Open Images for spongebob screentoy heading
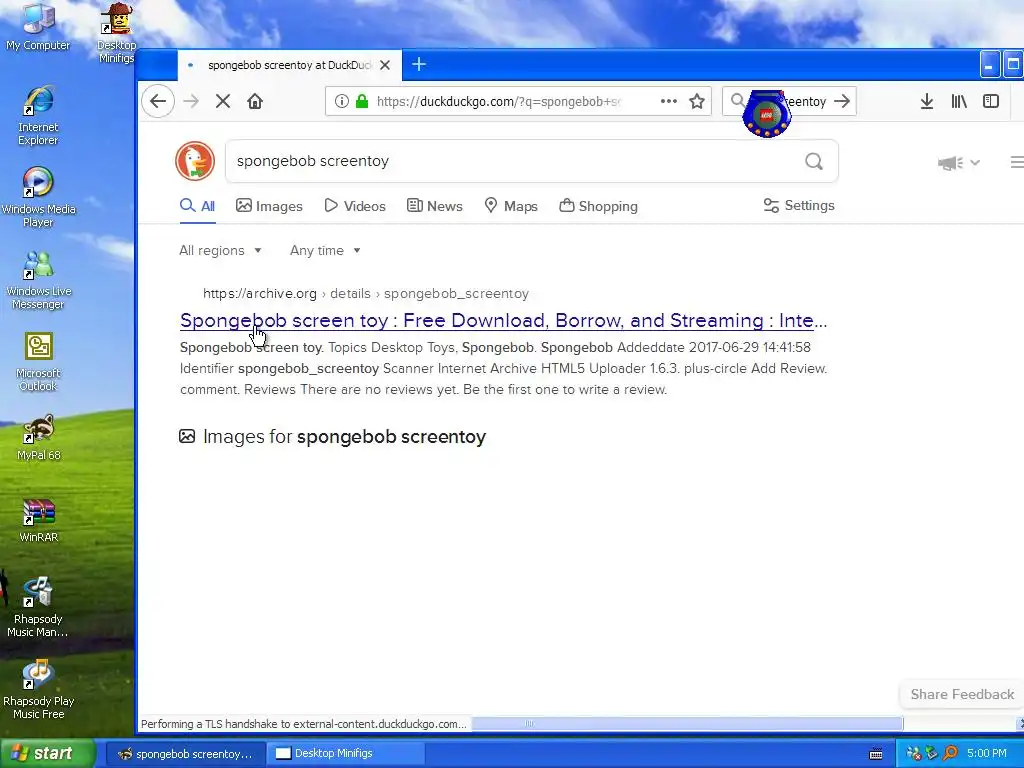1024x768 pixels. pyautogui.click(x=332, y=436)
